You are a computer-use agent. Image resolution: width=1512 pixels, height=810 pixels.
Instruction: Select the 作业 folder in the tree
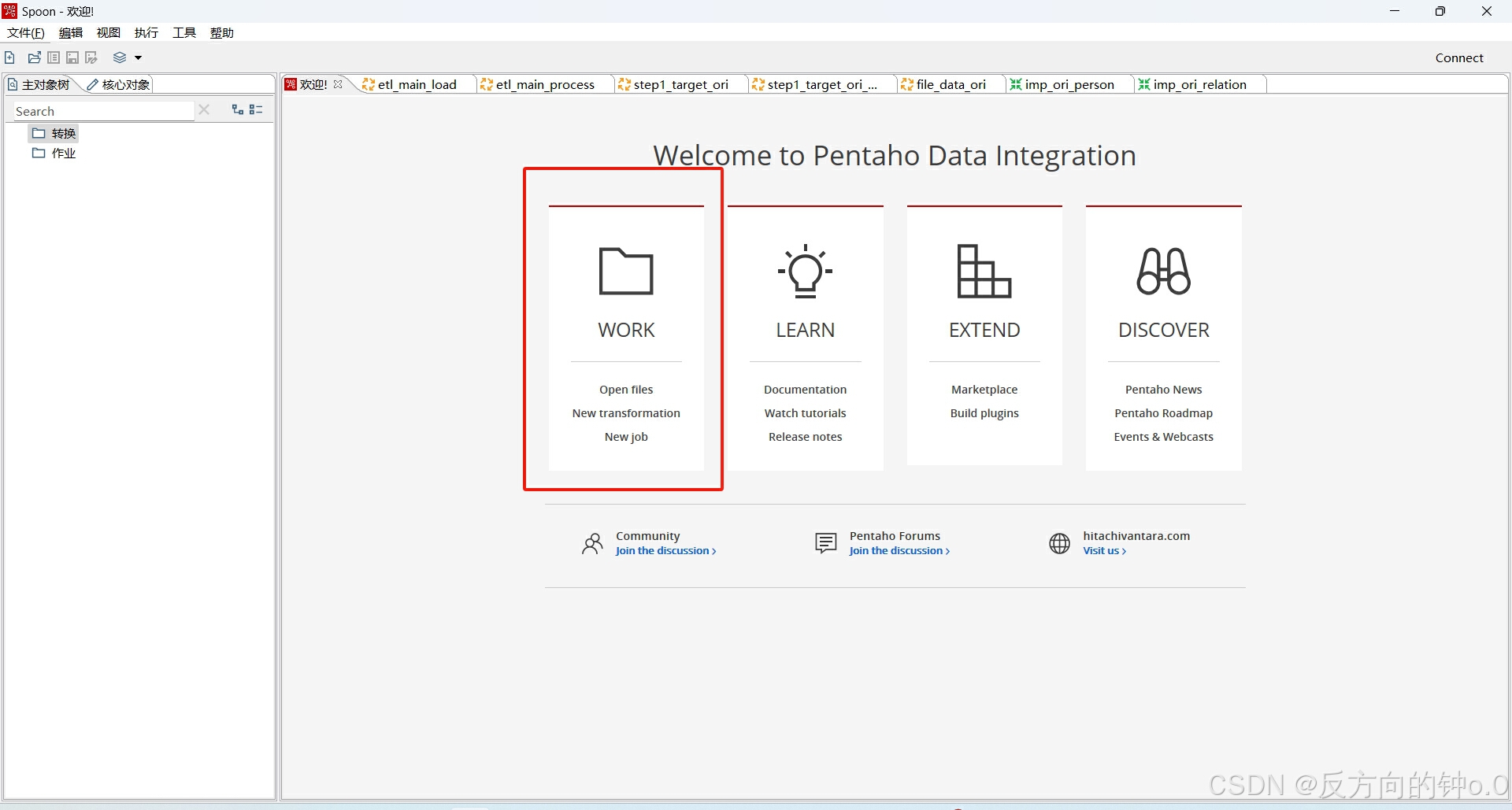click(54, 153)
